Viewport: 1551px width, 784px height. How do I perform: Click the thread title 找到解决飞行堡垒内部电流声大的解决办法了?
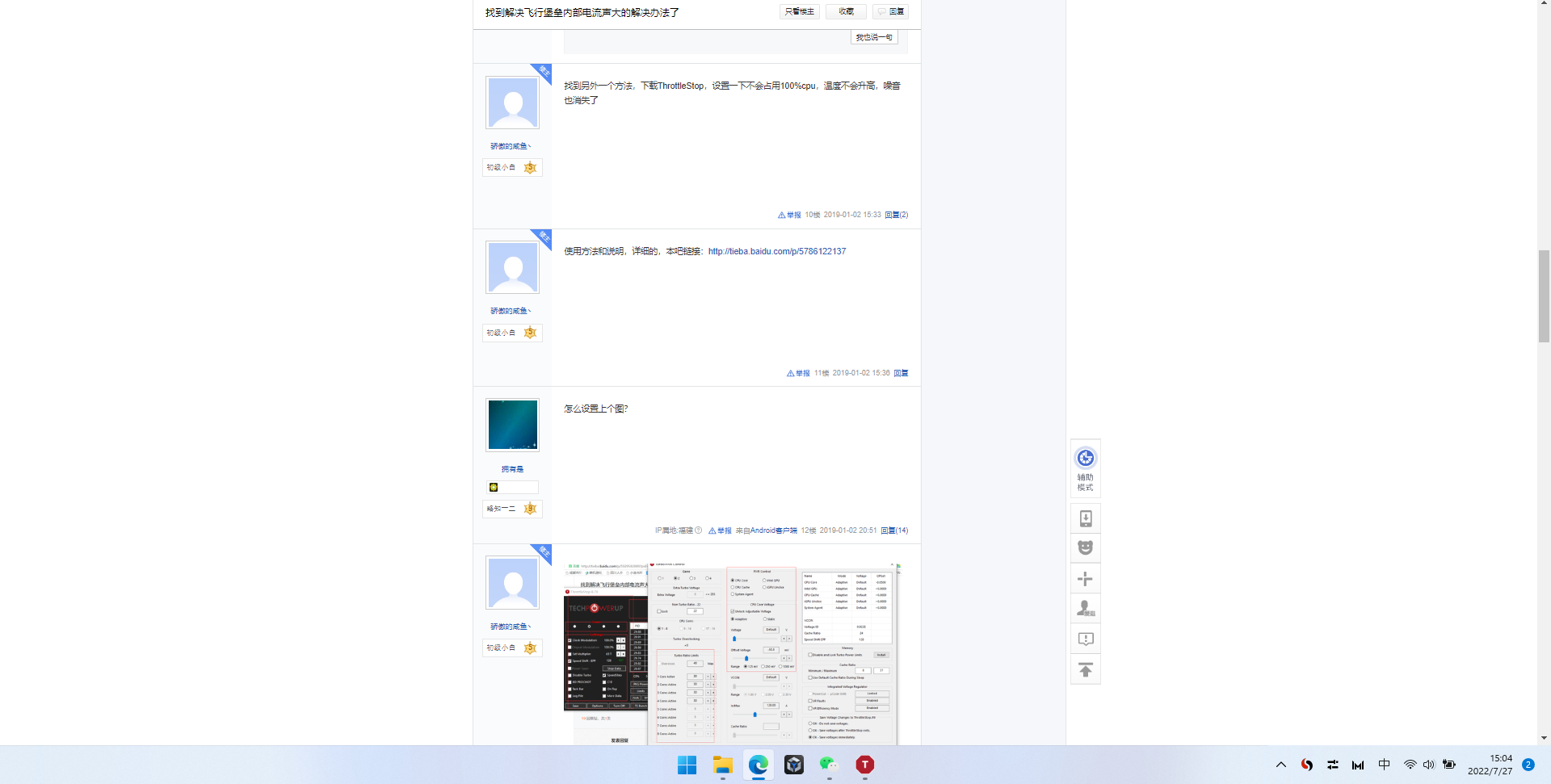[x=582, y=12]
